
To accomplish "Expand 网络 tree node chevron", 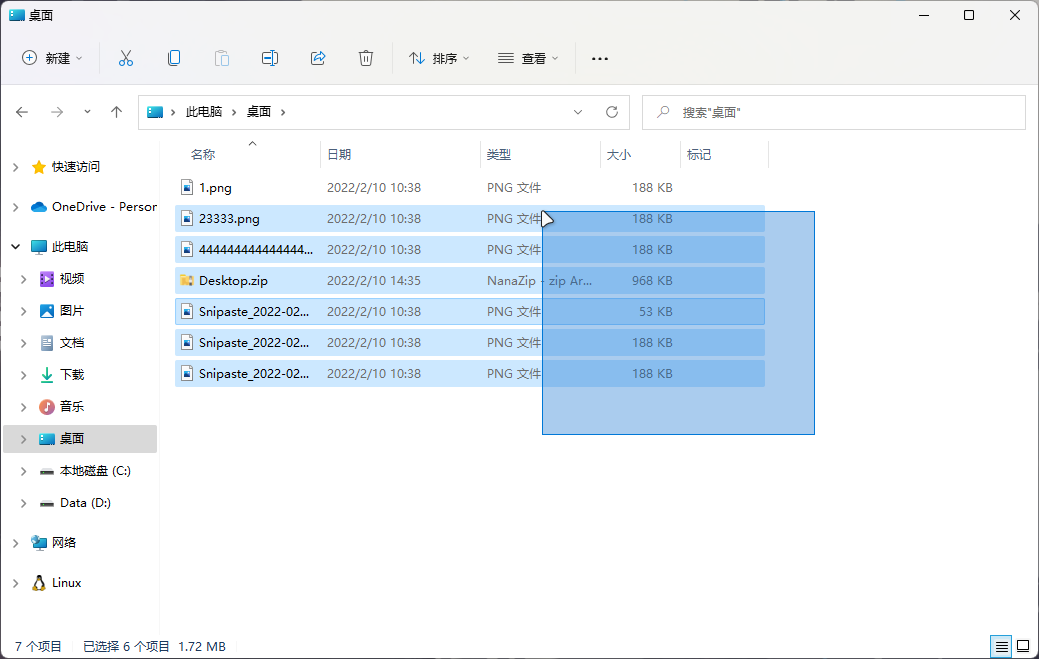I will [x=15, y=543].
